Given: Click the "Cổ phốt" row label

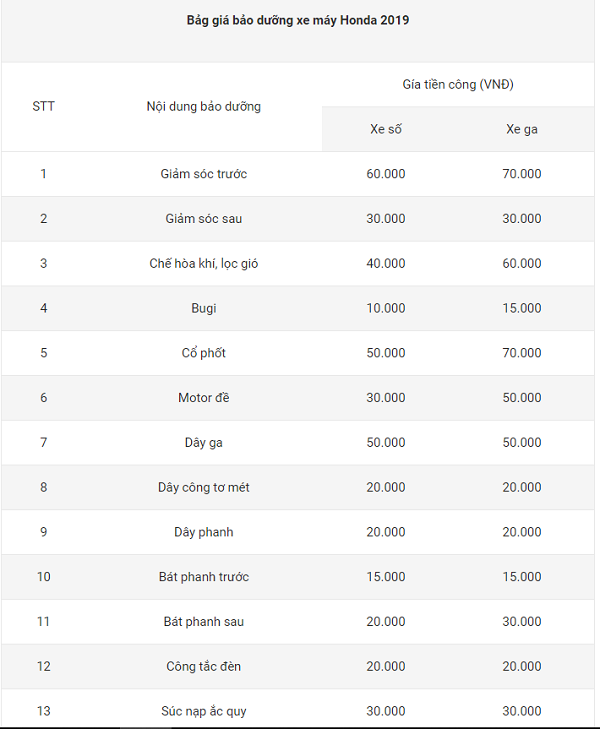Looking at the screenshot, I should 204,353.
